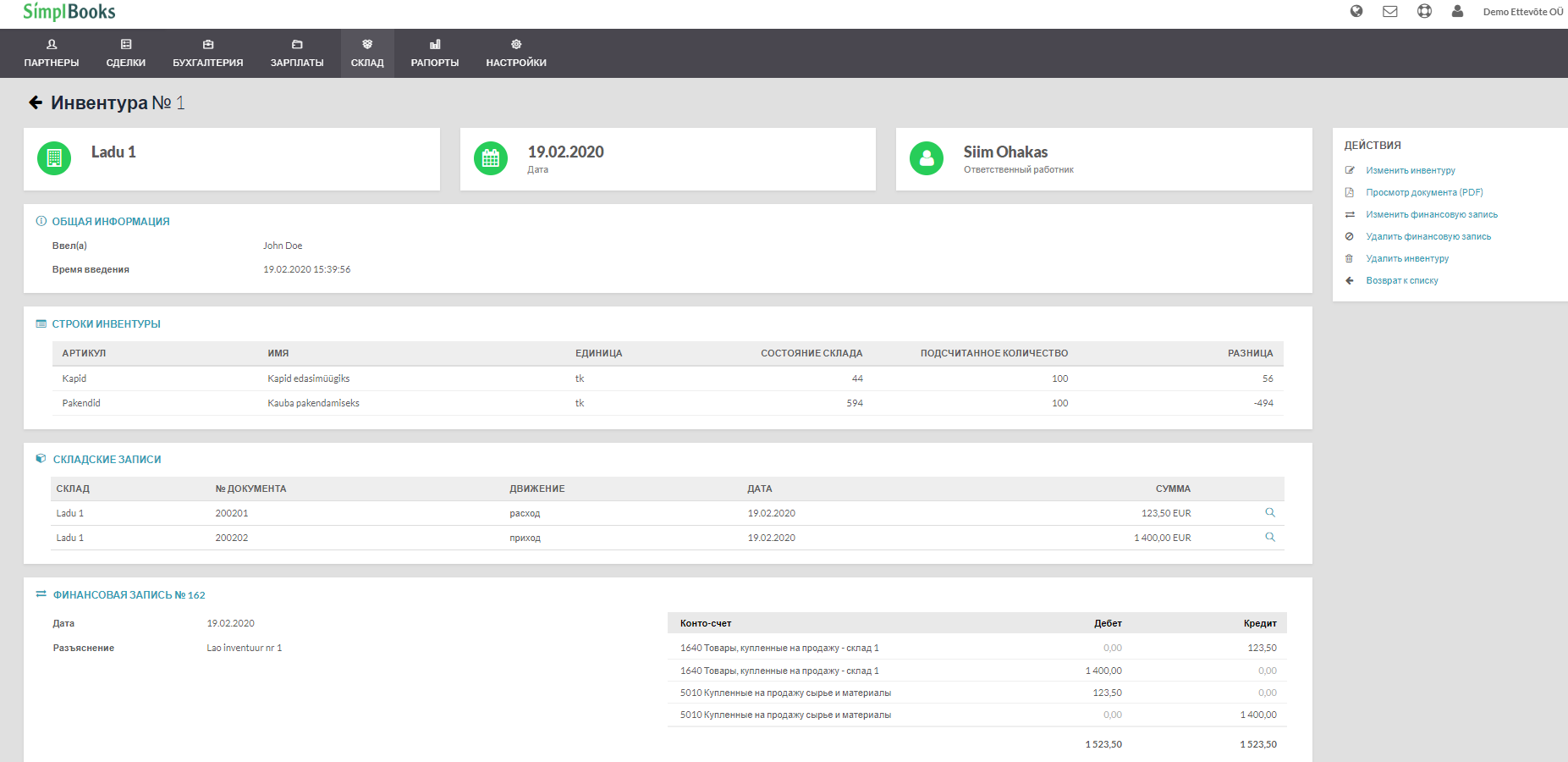Viewport: 1568px width, 762px height.
Task: Click the РАЗНИЦА column header
Action: (1251, 353)
